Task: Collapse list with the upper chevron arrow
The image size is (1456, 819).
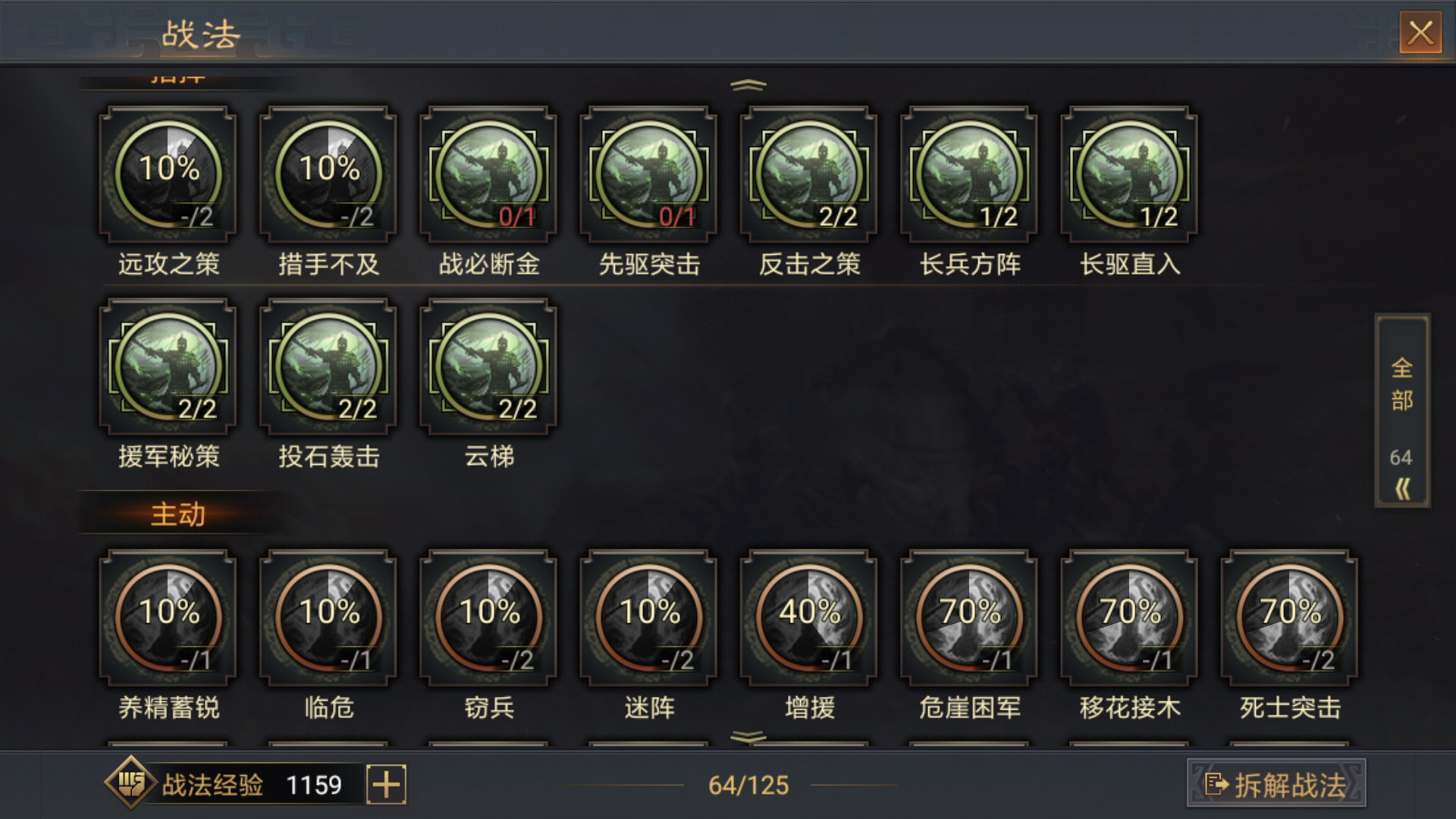Action: coord(748,85)
